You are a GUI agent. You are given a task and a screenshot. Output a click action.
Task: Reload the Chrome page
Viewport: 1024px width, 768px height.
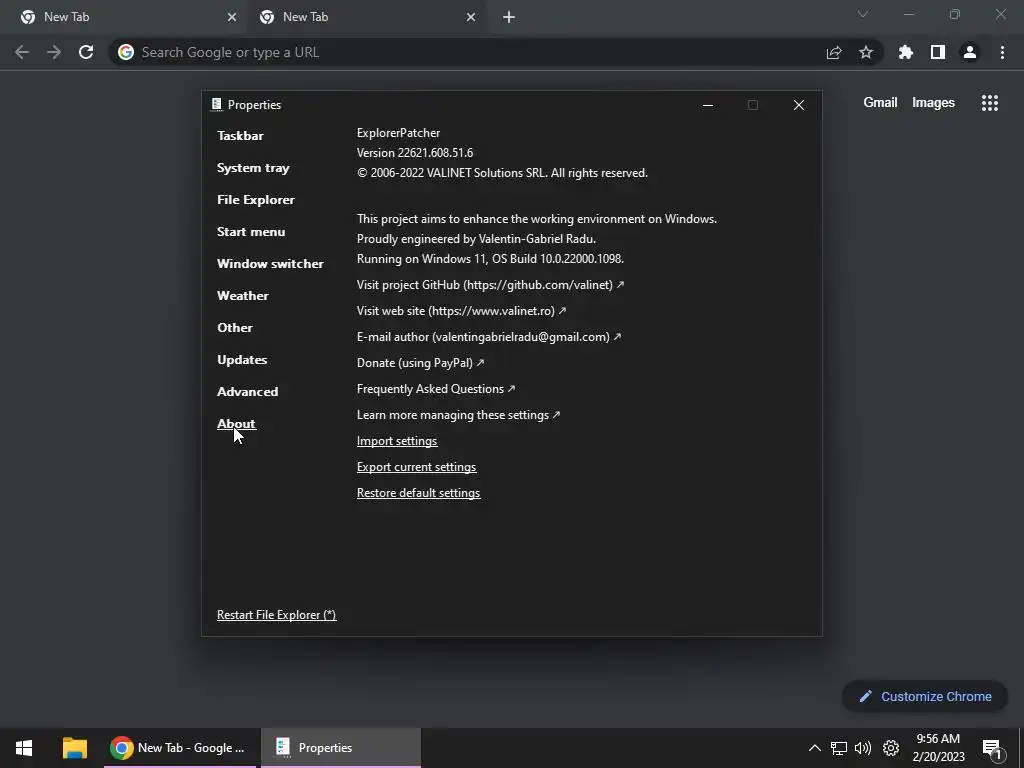[x=86, y=52]
